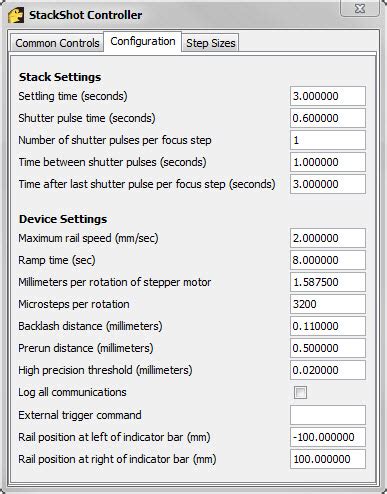
Task: Close the StackShot Controller window
Action: click(x=360, y=8)
